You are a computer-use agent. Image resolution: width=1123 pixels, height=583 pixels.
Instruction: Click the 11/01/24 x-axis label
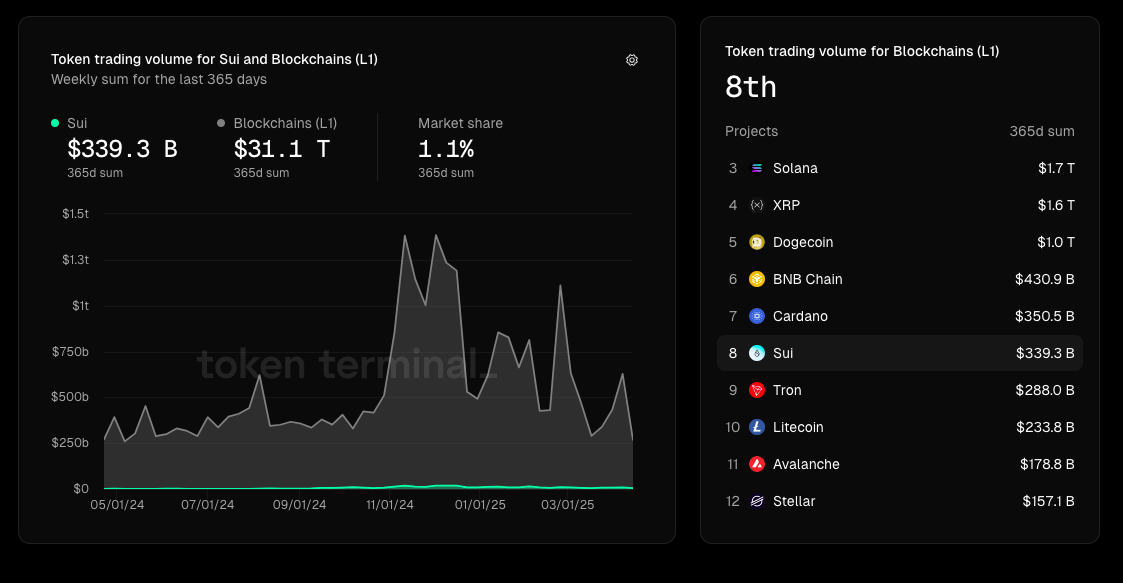pos(390,505)
